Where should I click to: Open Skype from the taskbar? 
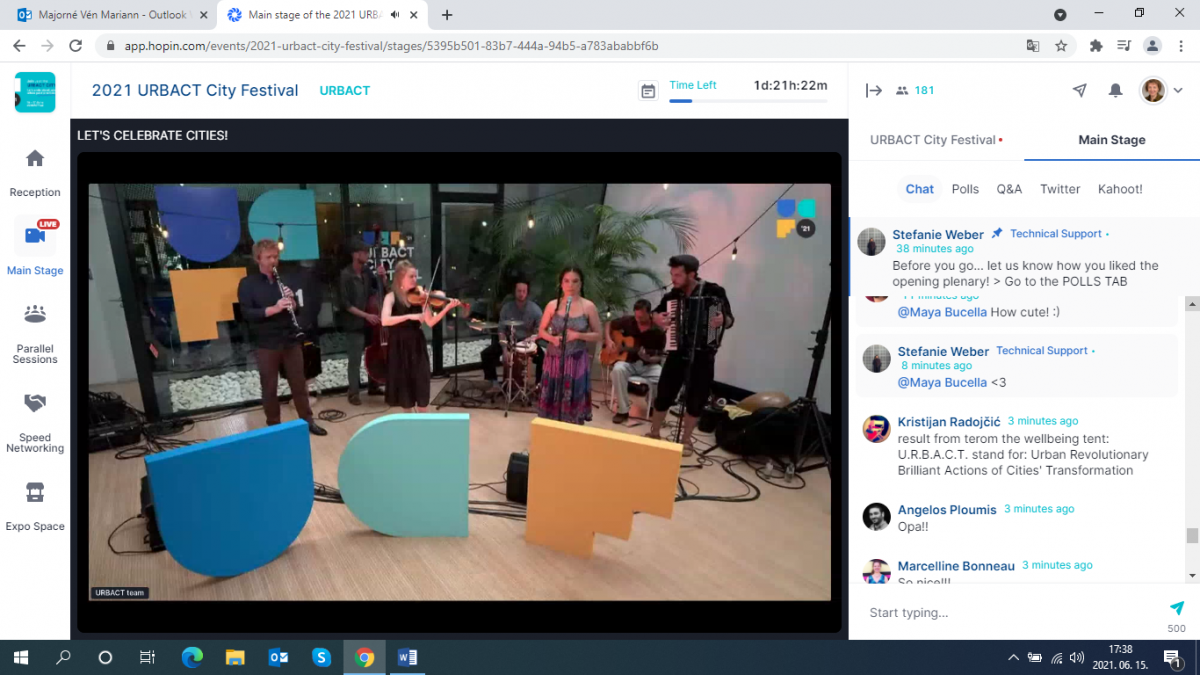tap(321, 657)
